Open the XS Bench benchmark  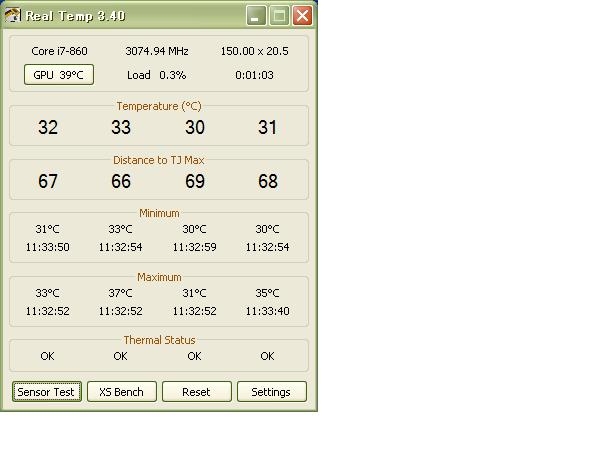[x=121, y=391]
